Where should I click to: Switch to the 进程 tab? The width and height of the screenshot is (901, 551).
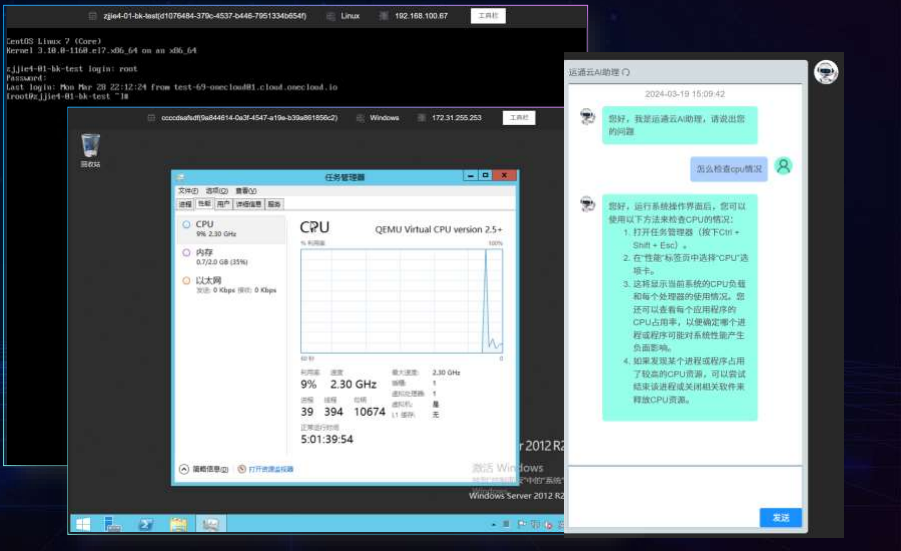coord(185,204)
